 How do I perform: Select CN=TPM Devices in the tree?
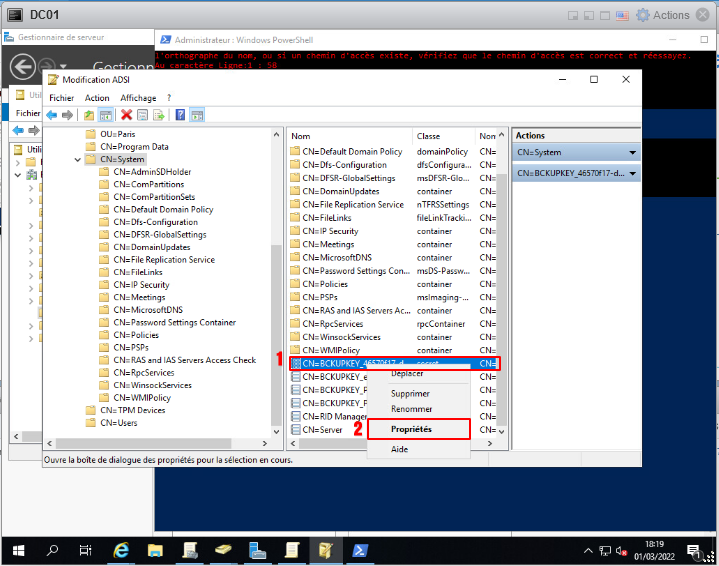[x=132, y=410]
